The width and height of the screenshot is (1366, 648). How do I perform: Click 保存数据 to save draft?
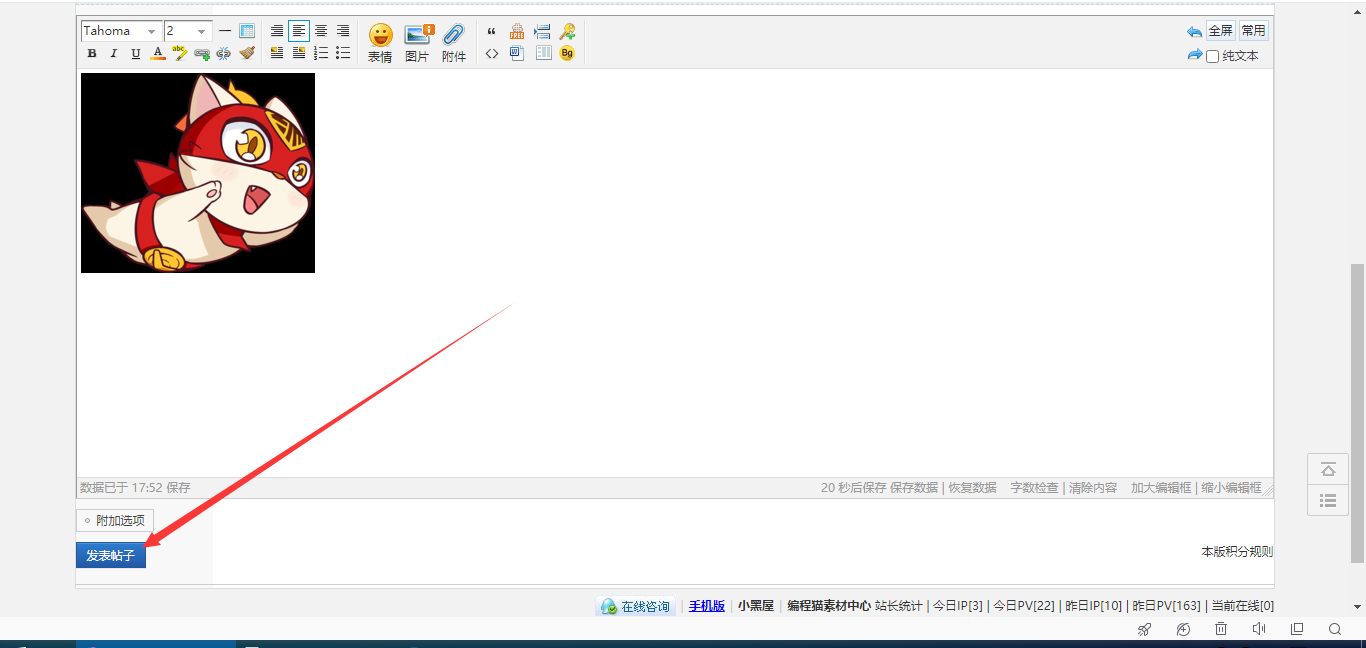[914, 488]
